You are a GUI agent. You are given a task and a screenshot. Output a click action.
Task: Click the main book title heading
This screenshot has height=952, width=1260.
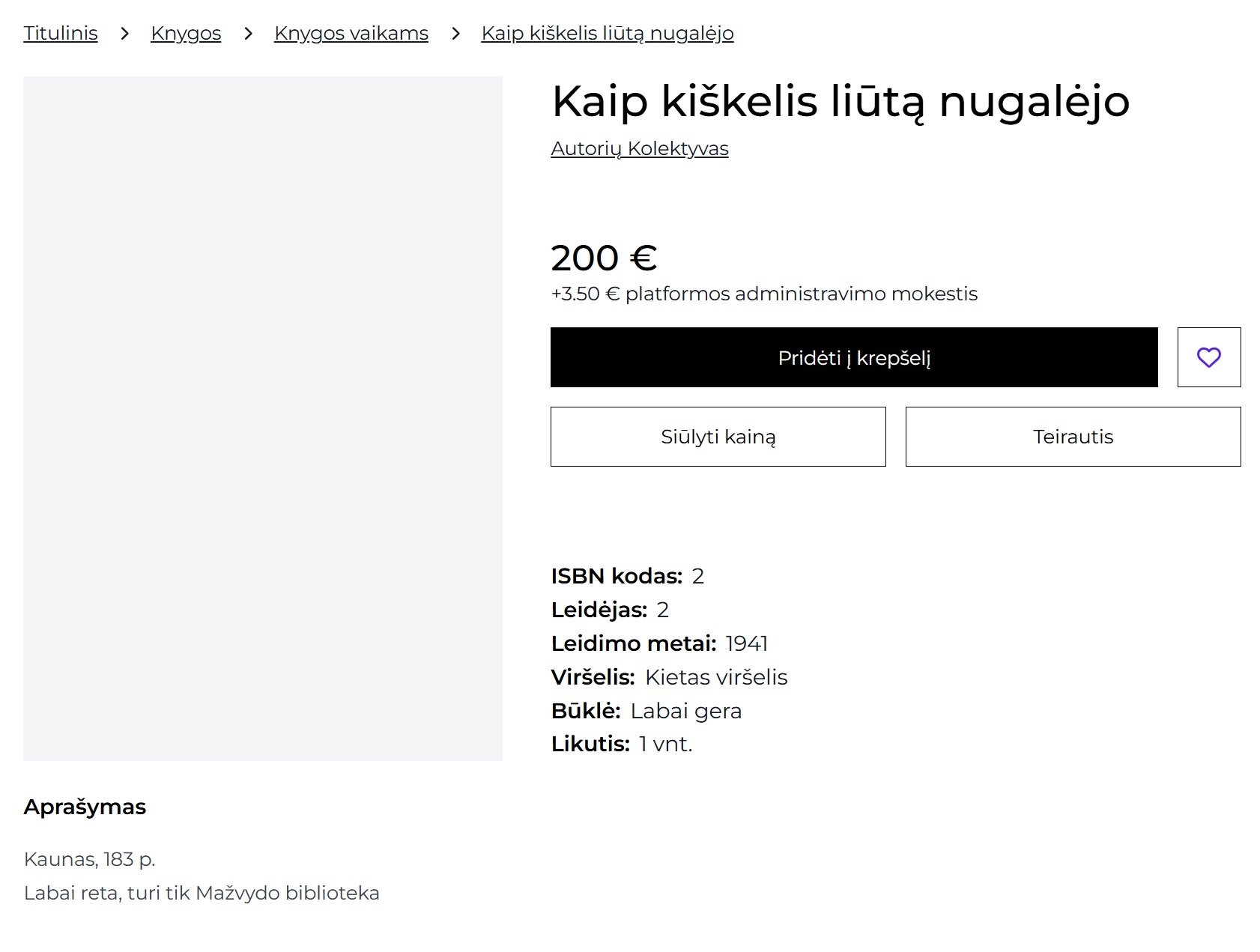(x=840, y=102)
